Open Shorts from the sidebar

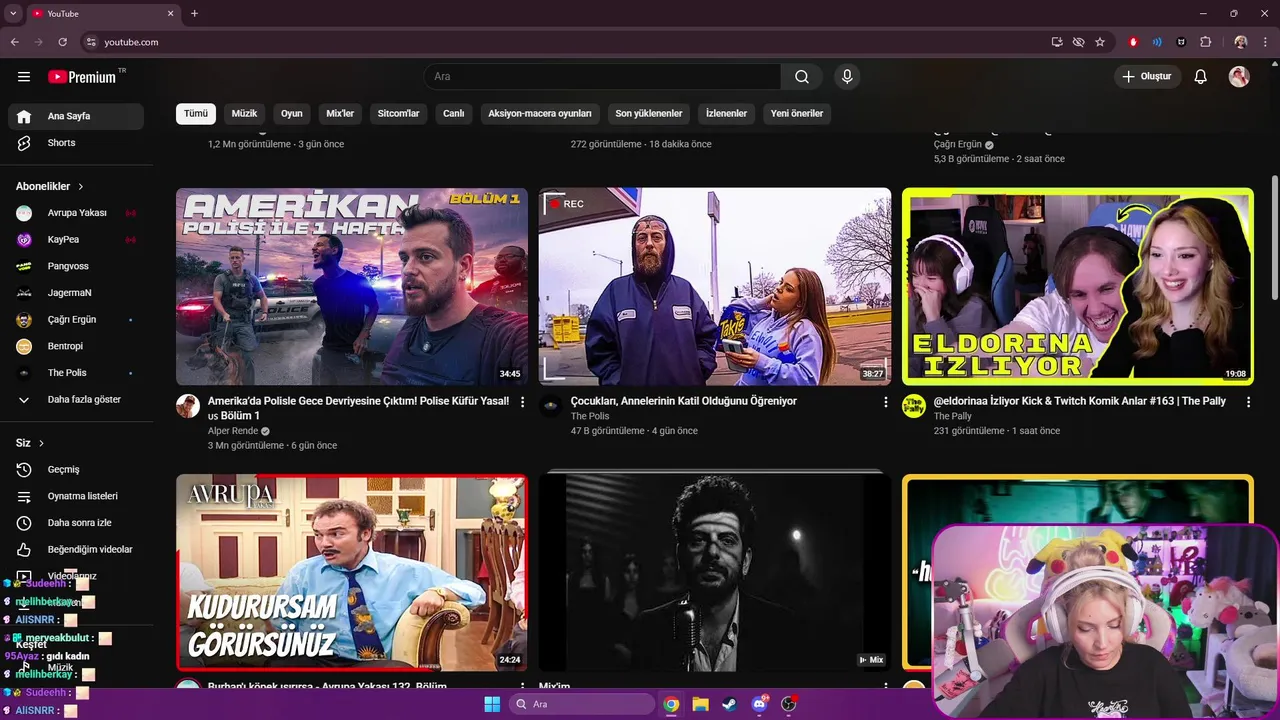(x=76, y=143)
